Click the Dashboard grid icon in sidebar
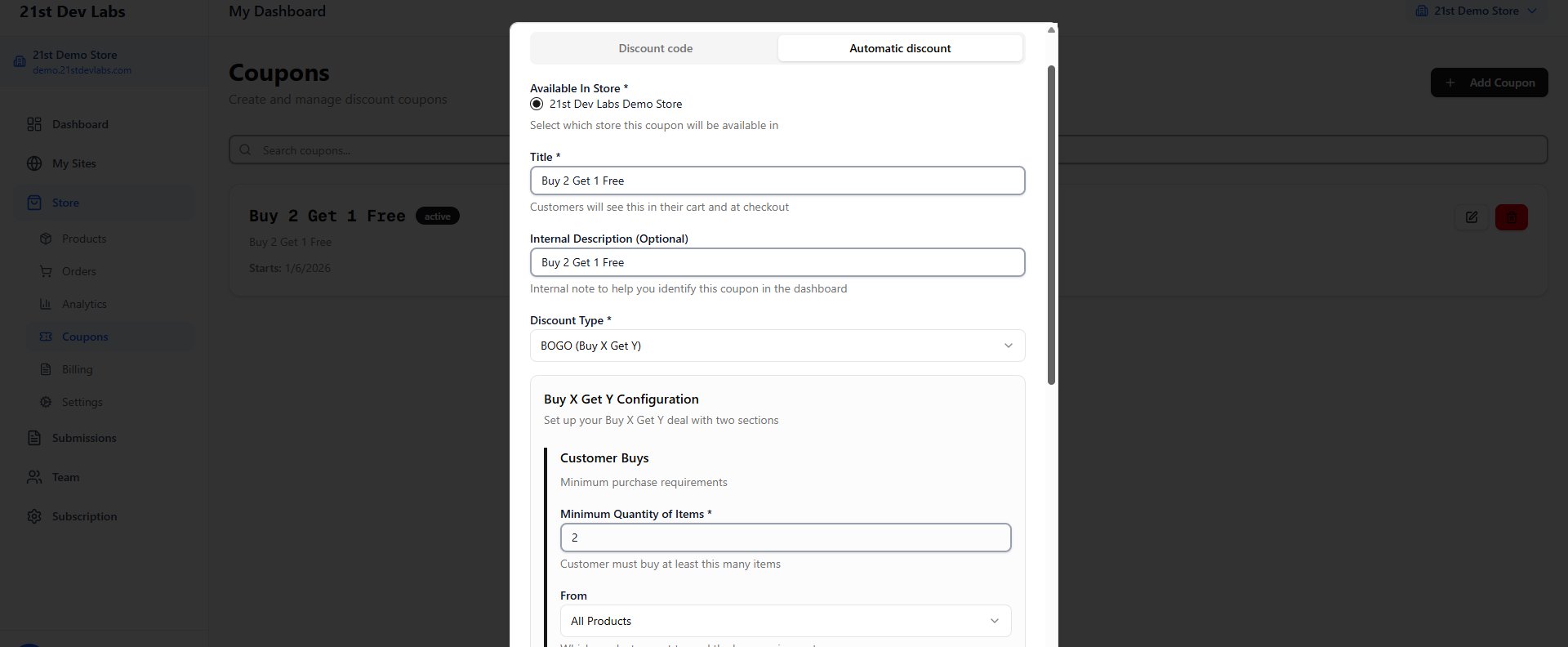Screen dimensions: 1568x647 (34, 124)
